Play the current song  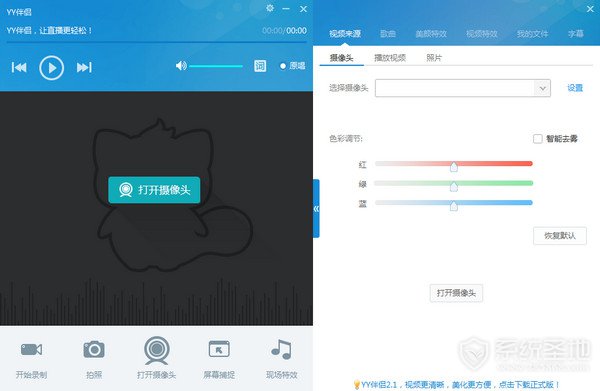coord(52,68)
